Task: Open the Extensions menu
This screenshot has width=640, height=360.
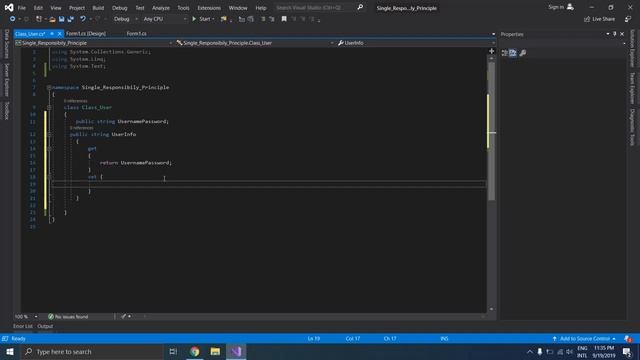Action: click(x=209, y=8)
